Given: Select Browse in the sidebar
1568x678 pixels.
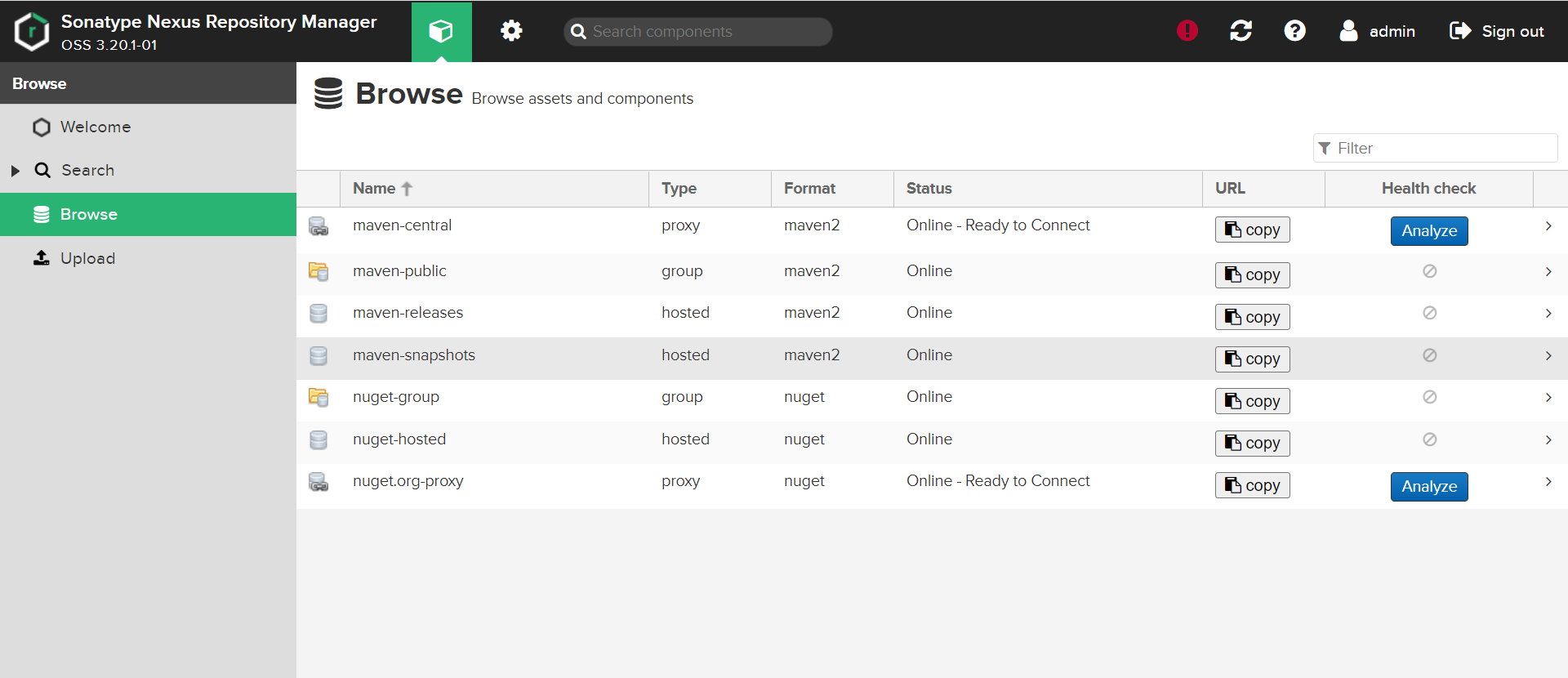Looking at the screenshot, I should point(148,214).
